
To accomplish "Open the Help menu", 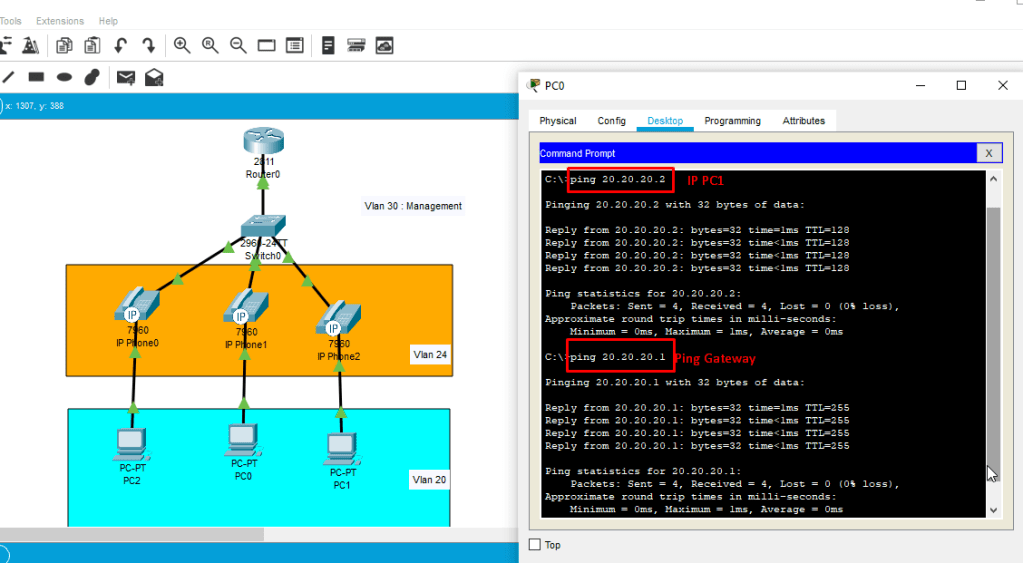I will pyautogui.click(x=108, y=21).
